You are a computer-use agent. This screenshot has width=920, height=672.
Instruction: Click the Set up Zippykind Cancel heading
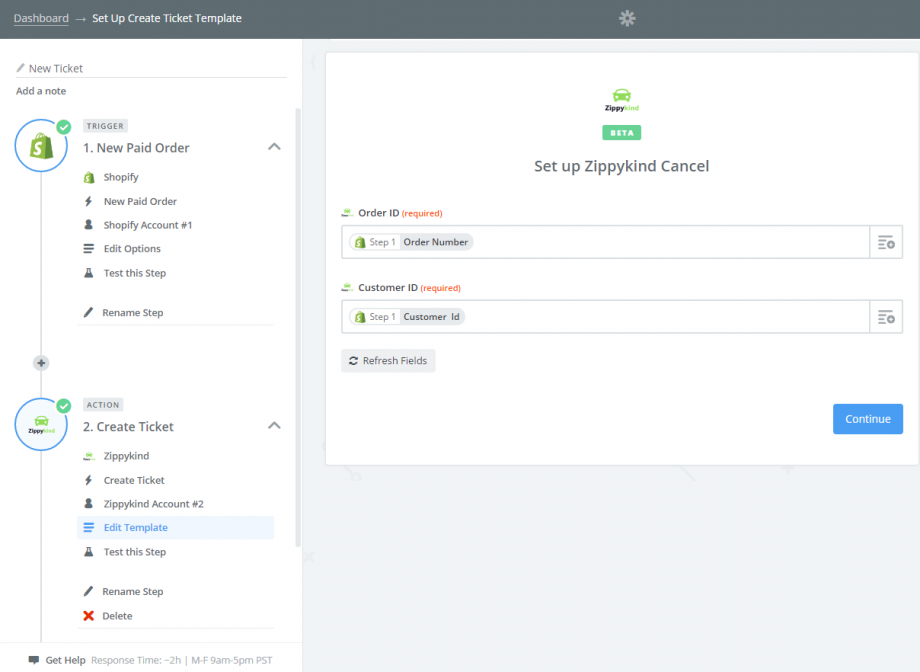[x=621, y=166]
